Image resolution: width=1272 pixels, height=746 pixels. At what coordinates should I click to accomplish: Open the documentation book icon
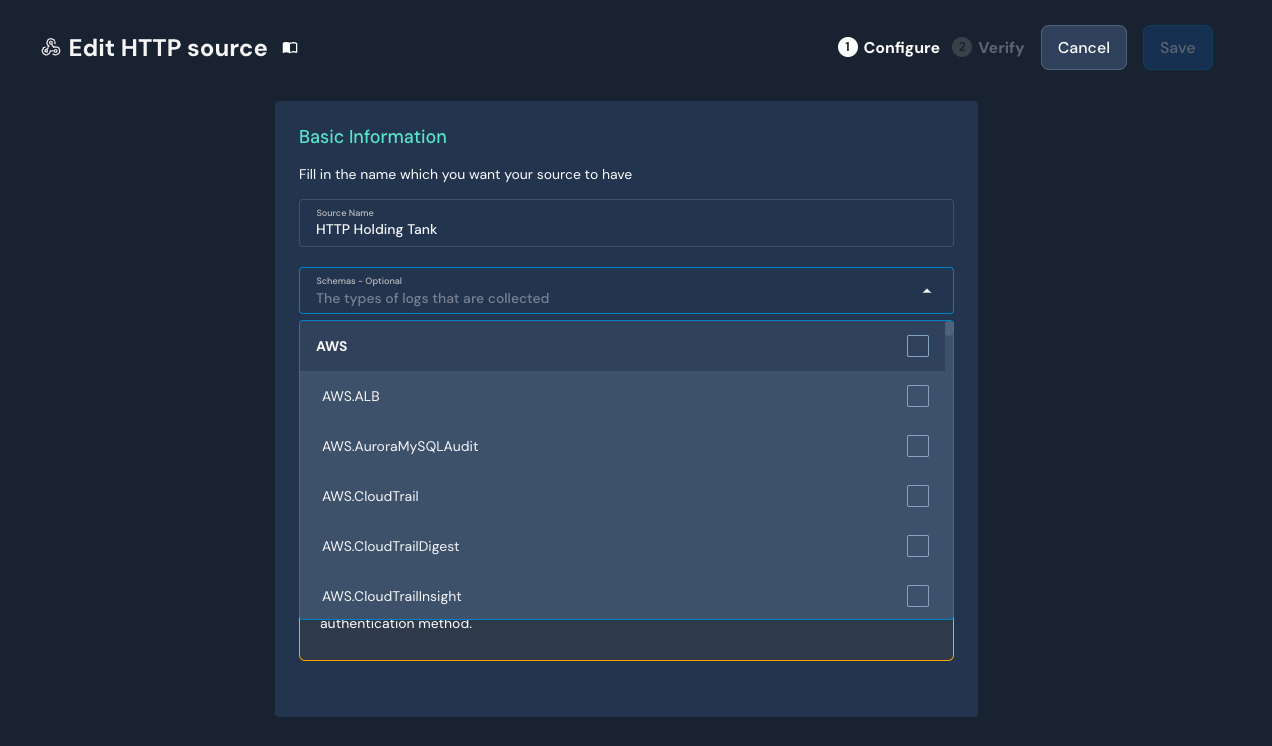click(x=290, y=48)
